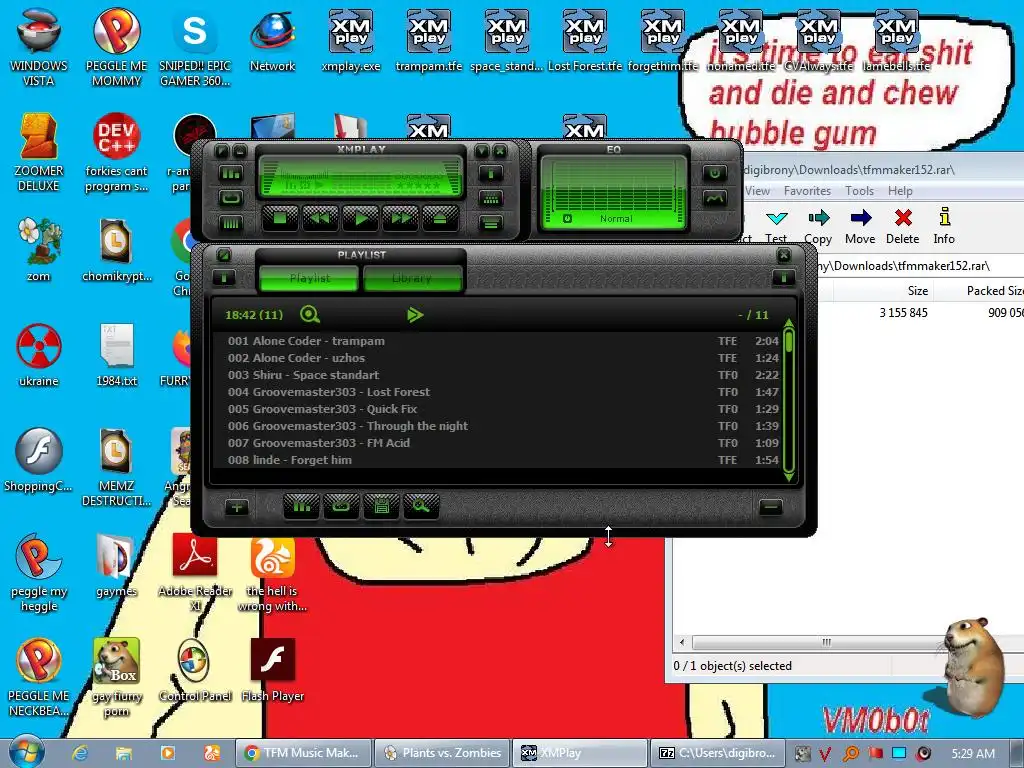Open file with XMPlay eject button

click(x=440, y=219)
